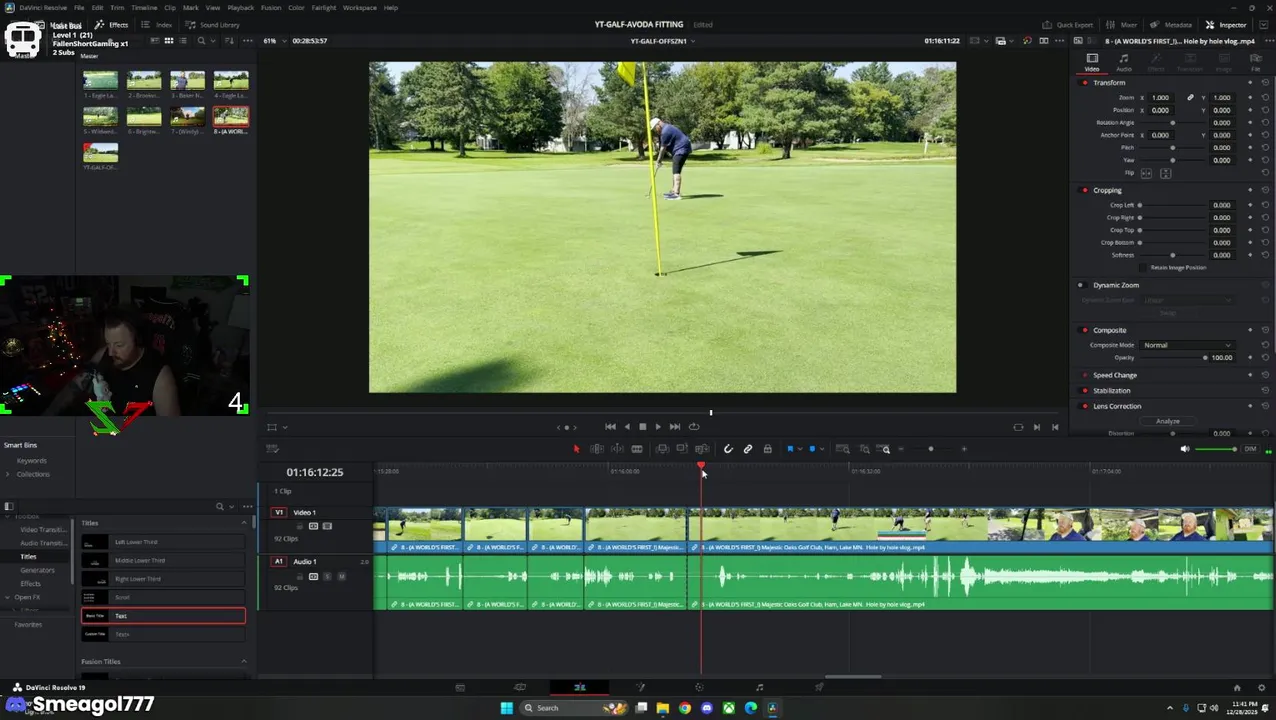Open the Mixer panel
This screenshot has width=1276, height=720.
point(1123,25)
